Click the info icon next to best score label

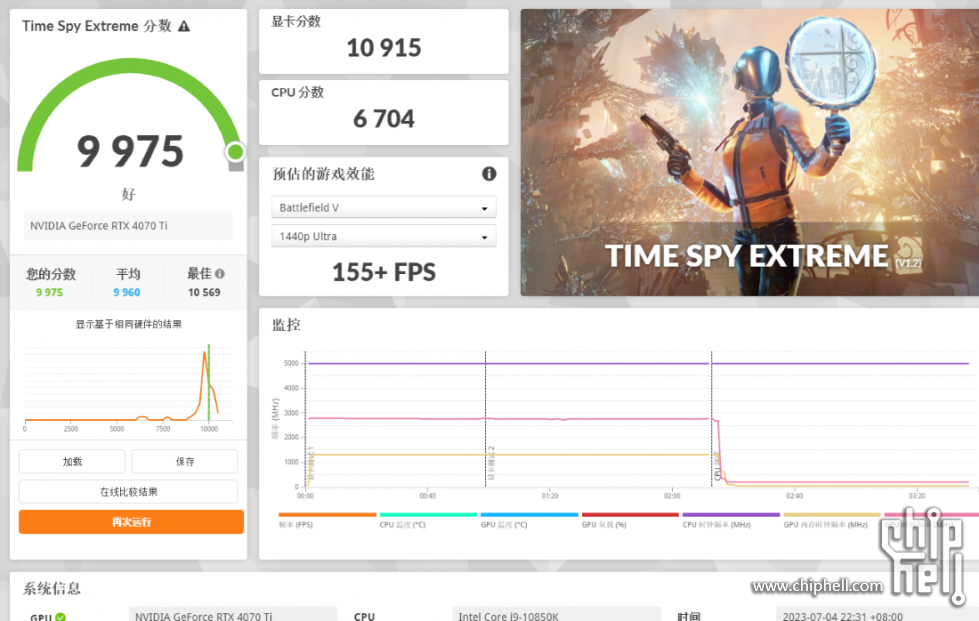220,273
